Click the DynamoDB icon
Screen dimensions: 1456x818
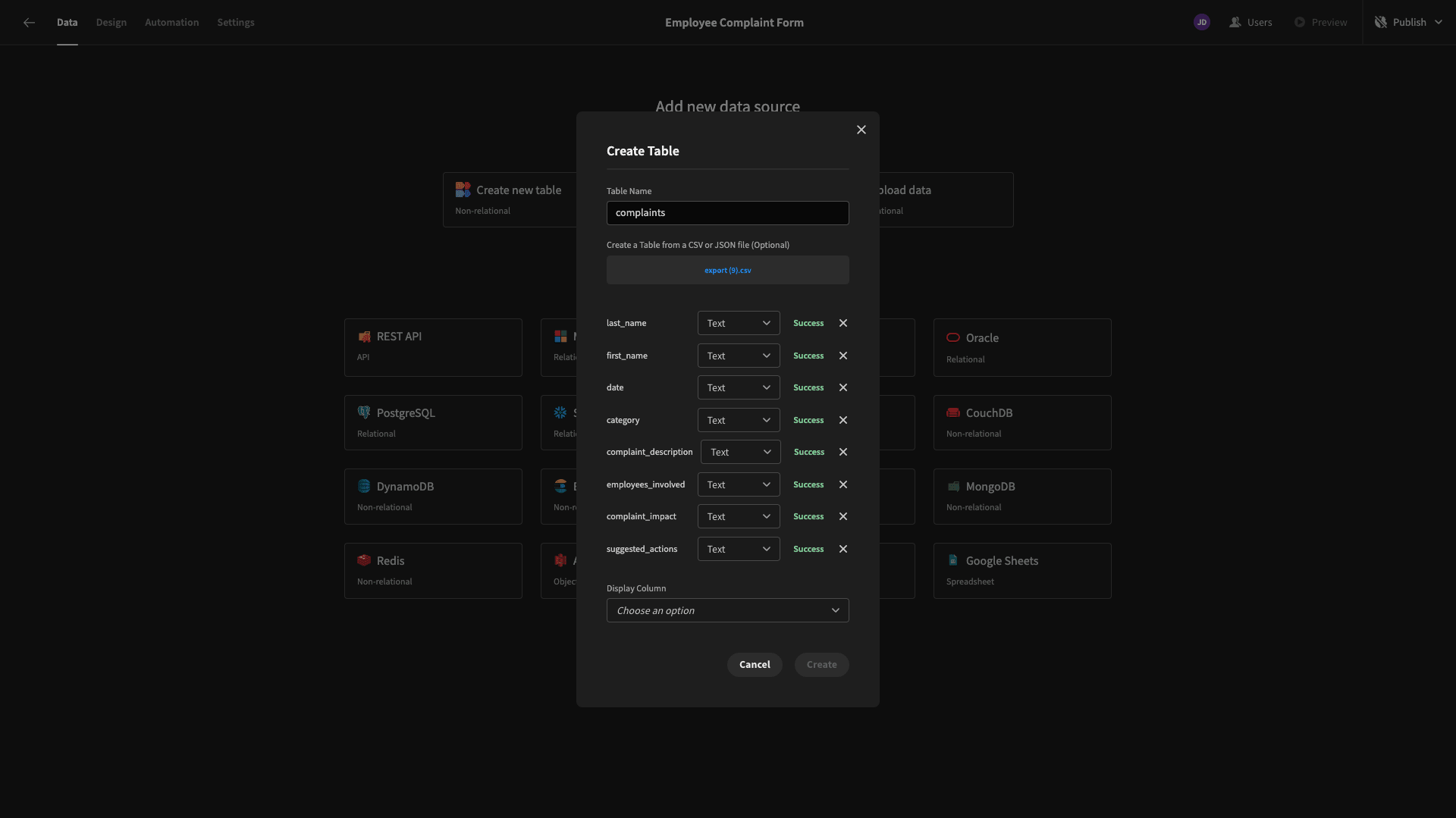point(364,486)
